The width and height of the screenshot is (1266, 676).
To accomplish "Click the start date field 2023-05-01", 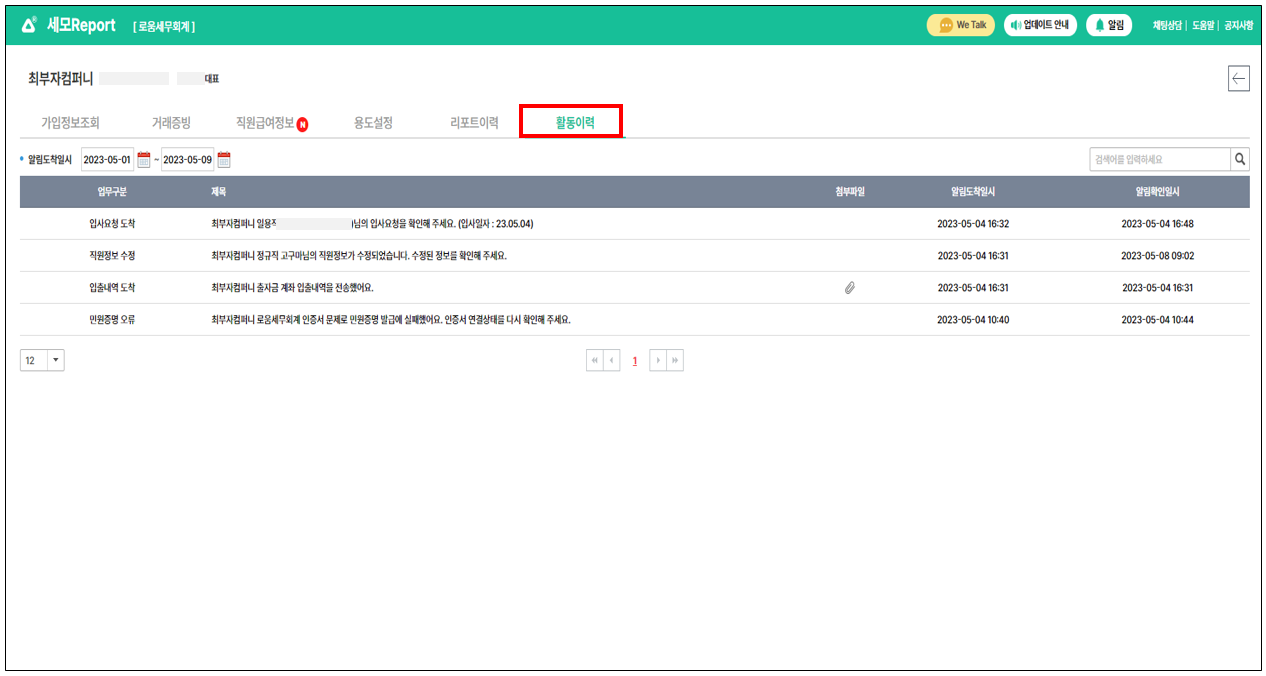I will click(x=107, y=159).
